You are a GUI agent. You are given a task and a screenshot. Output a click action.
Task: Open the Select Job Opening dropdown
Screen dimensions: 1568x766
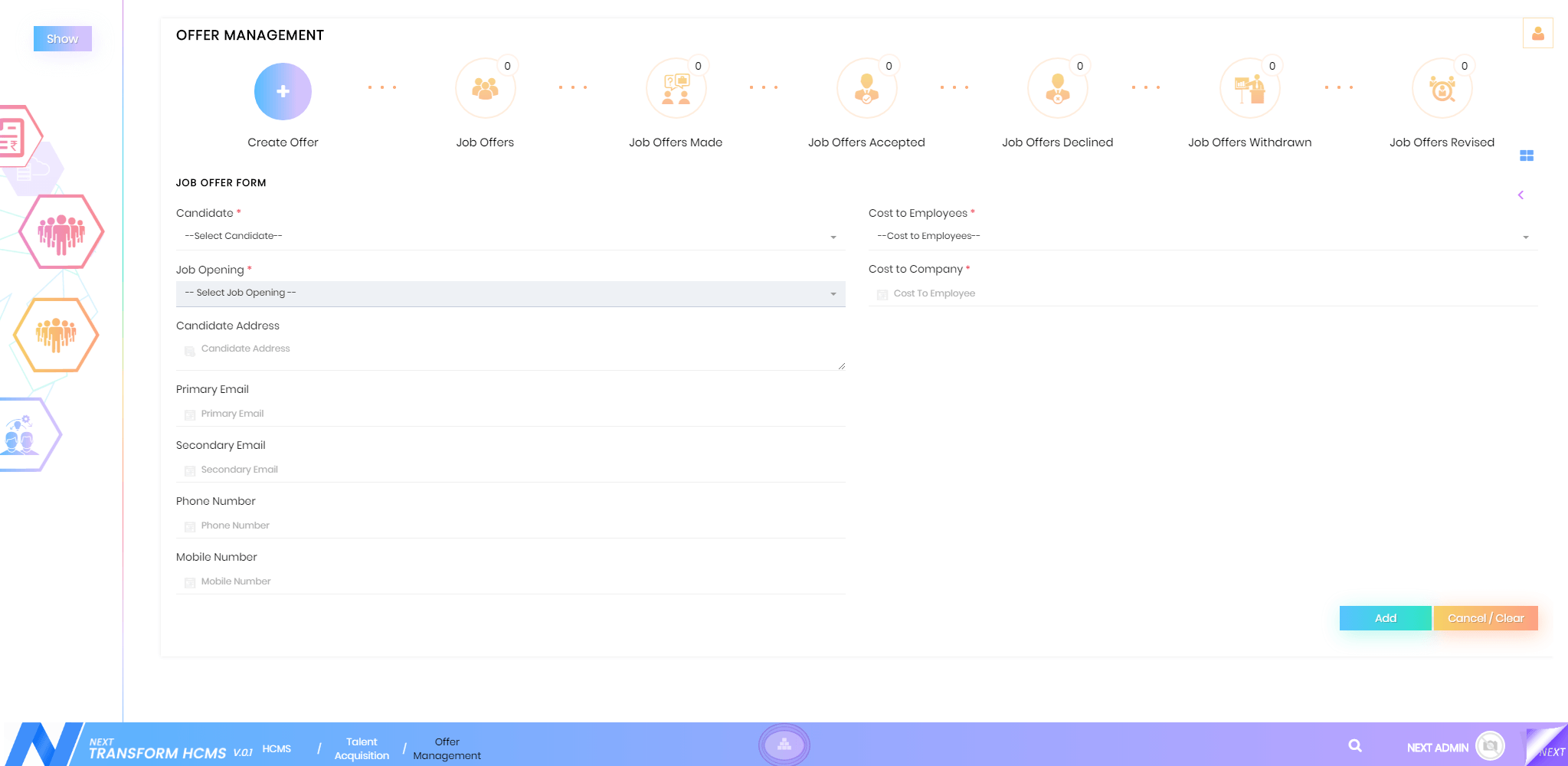(x=510, y=293)
